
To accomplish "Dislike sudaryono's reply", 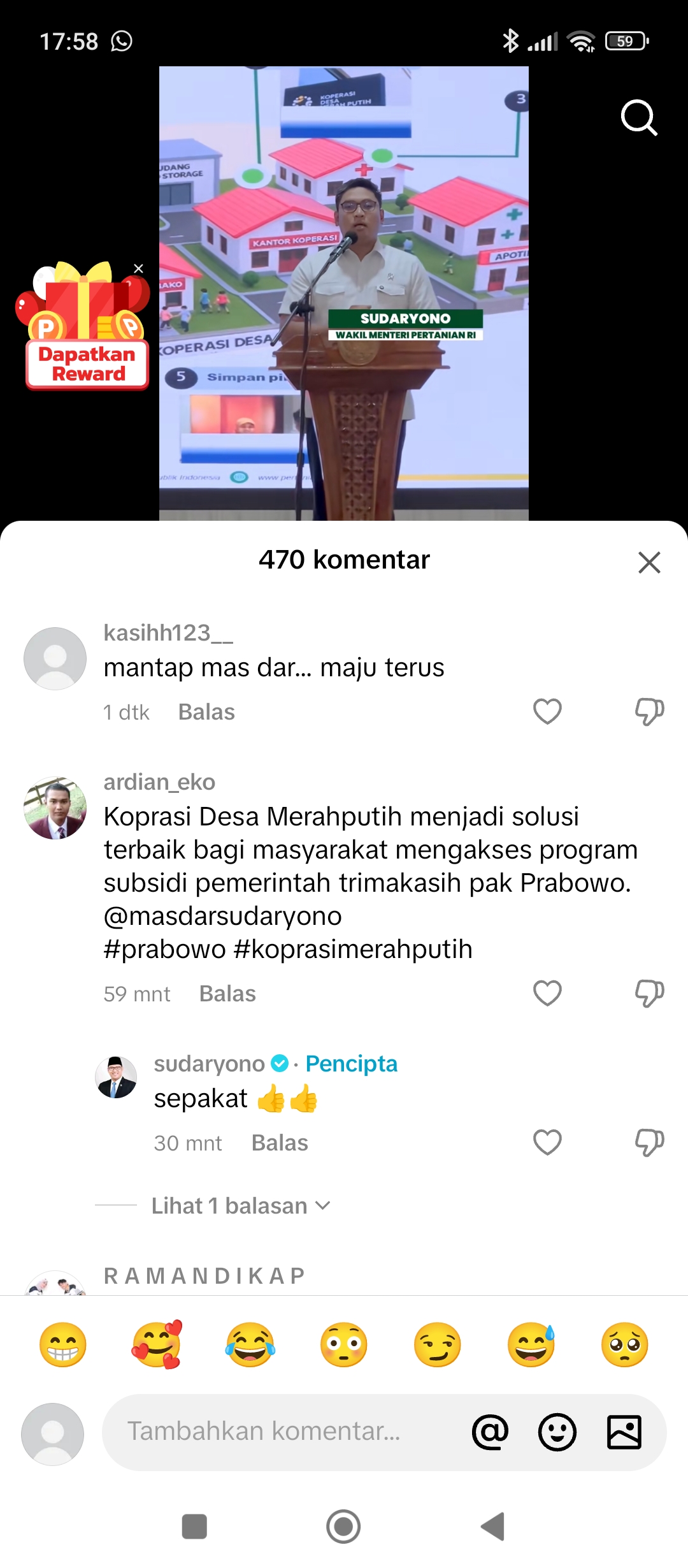I will (x=649, y=1142).
